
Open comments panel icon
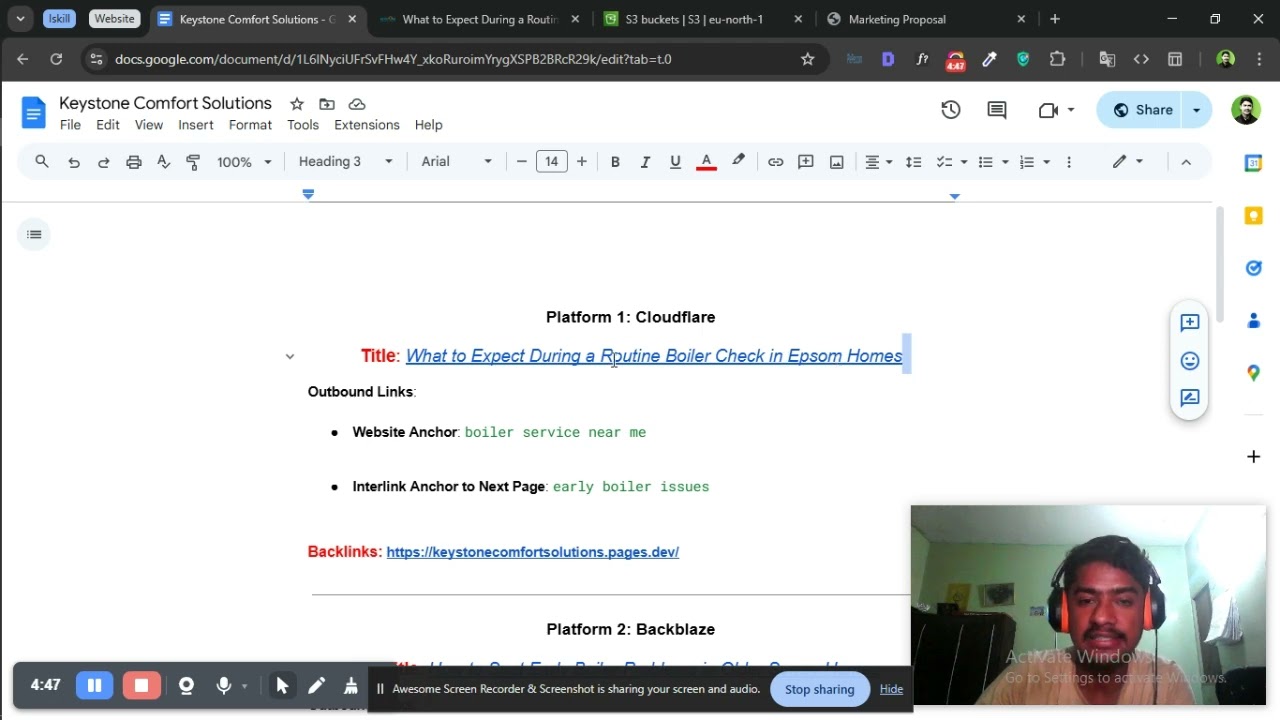click(997, 110)
